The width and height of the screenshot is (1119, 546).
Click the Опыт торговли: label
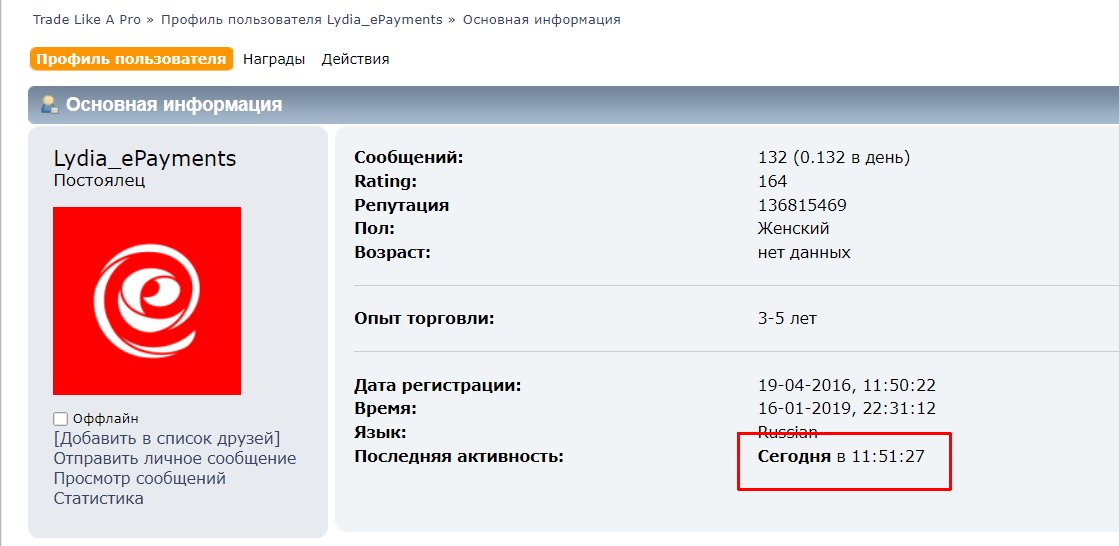coord(424,318)
